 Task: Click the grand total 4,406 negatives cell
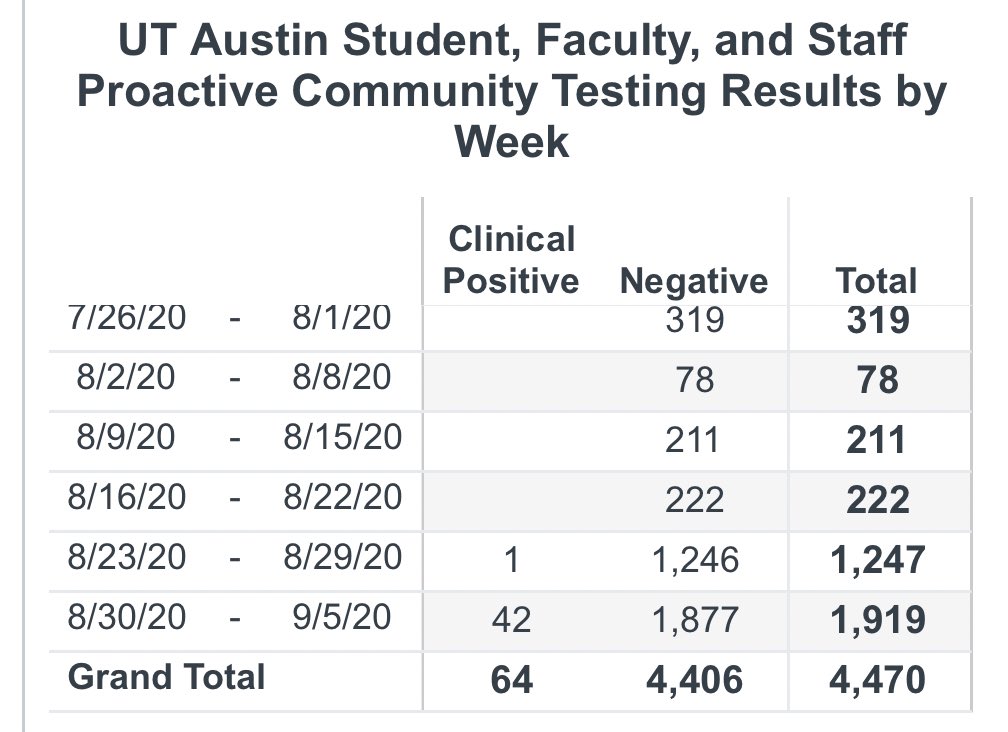coord(694,680)
